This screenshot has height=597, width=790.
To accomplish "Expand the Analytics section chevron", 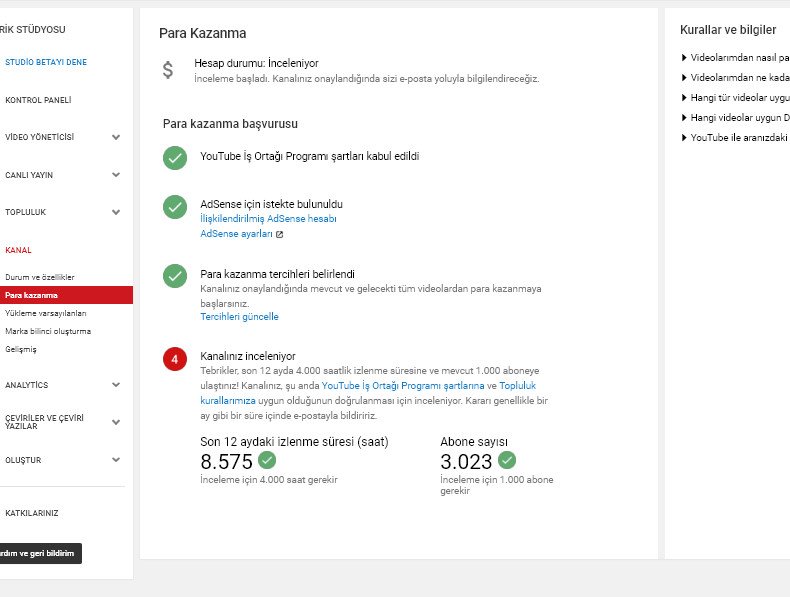I will point(116,385).
